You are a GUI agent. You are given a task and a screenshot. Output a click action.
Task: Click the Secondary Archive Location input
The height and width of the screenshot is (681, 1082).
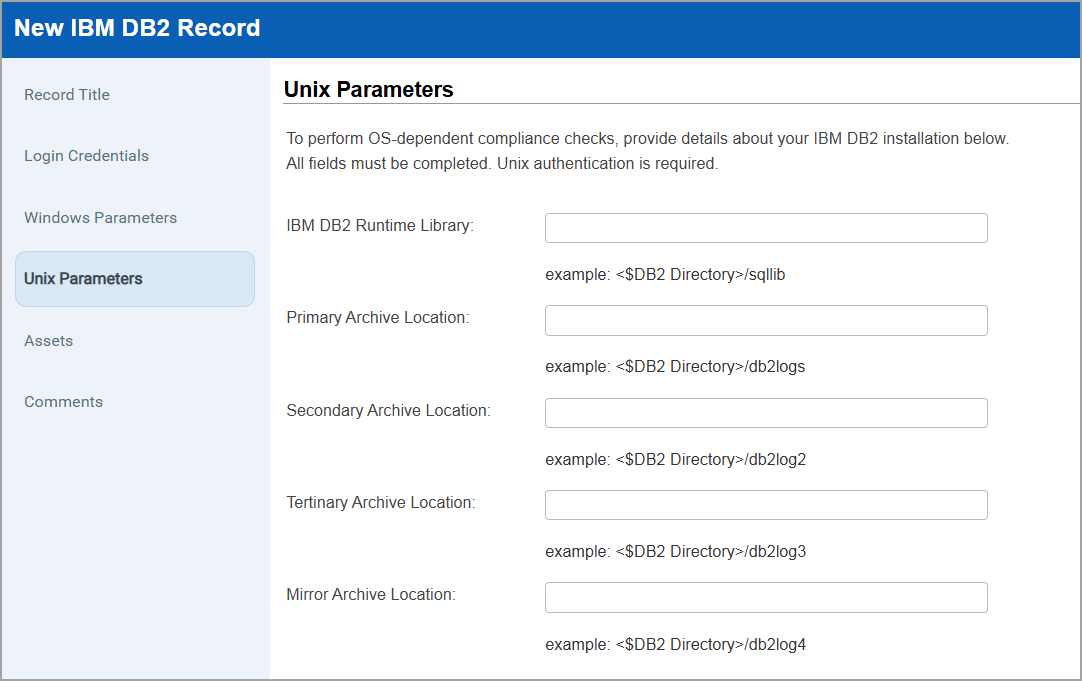[766, 413]
